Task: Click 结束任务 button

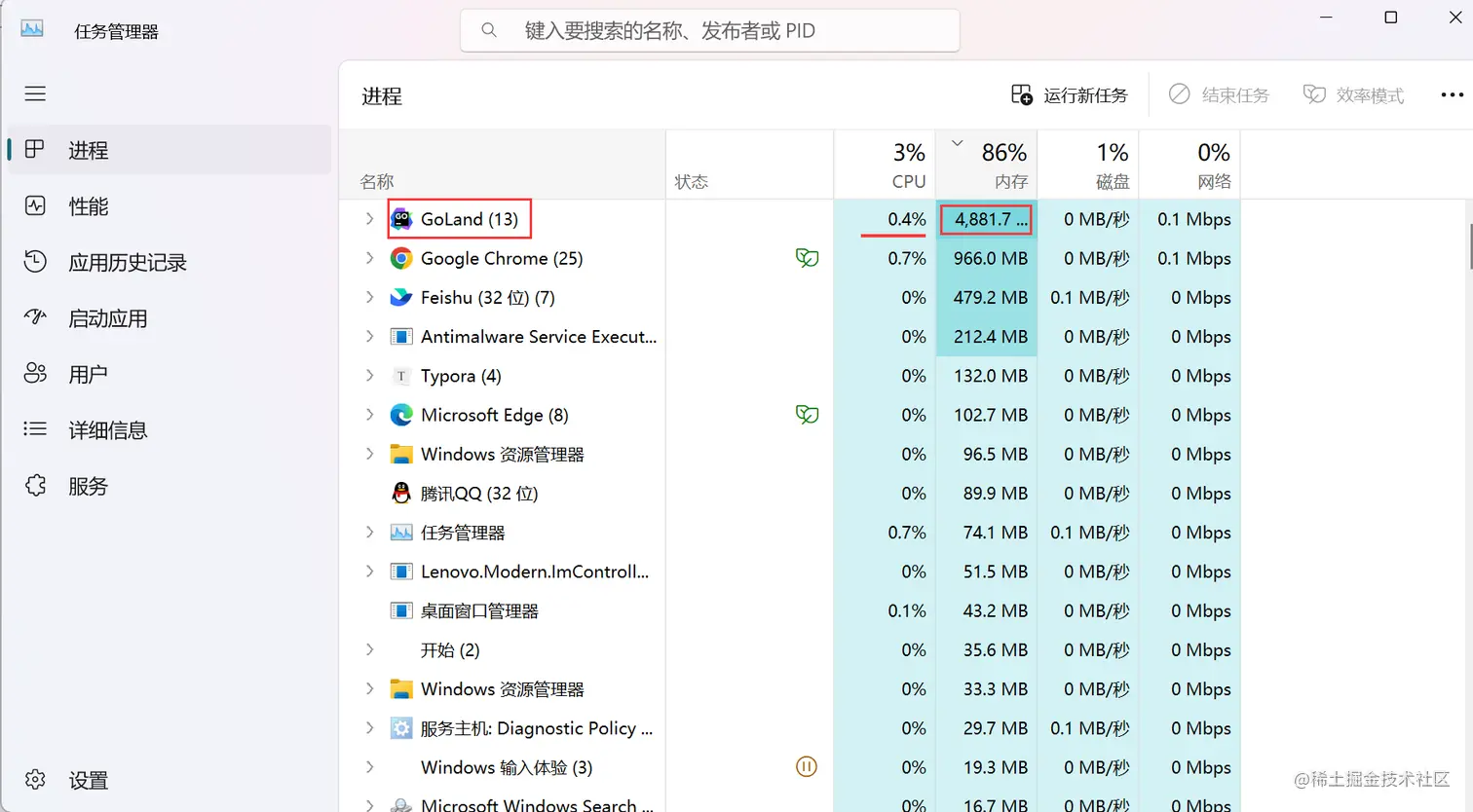Action: point(1220,94)
